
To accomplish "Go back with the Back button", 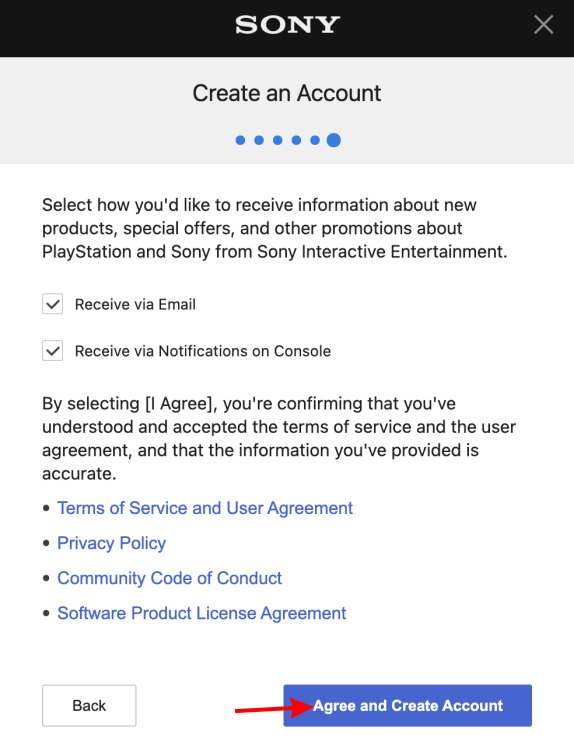I will (89, 706).
